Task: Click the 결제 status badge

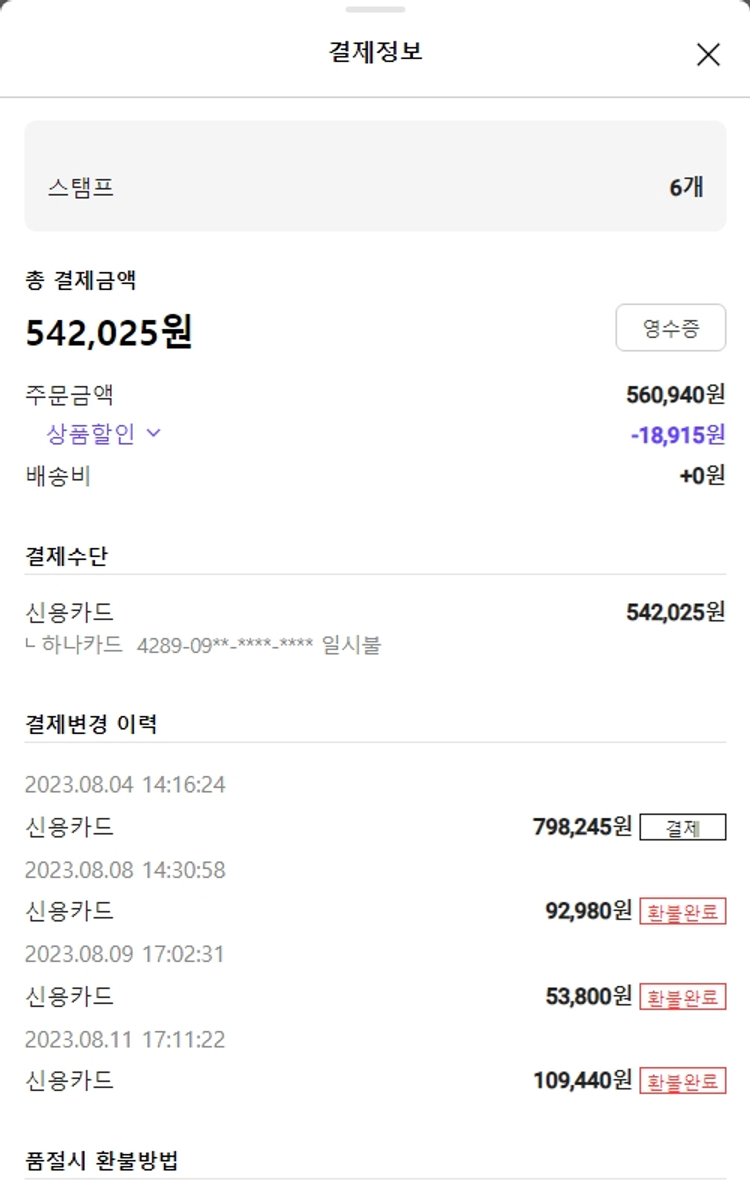Action: (682, 828)
